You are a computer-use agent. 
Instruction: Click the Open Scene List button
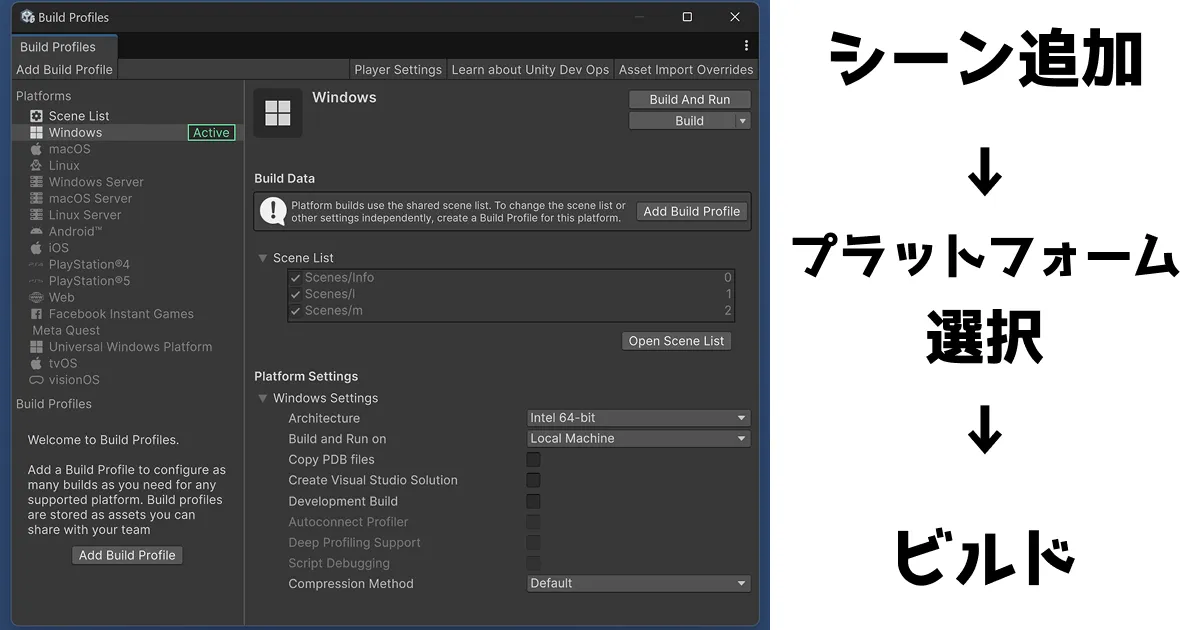(x=676, y=341)
